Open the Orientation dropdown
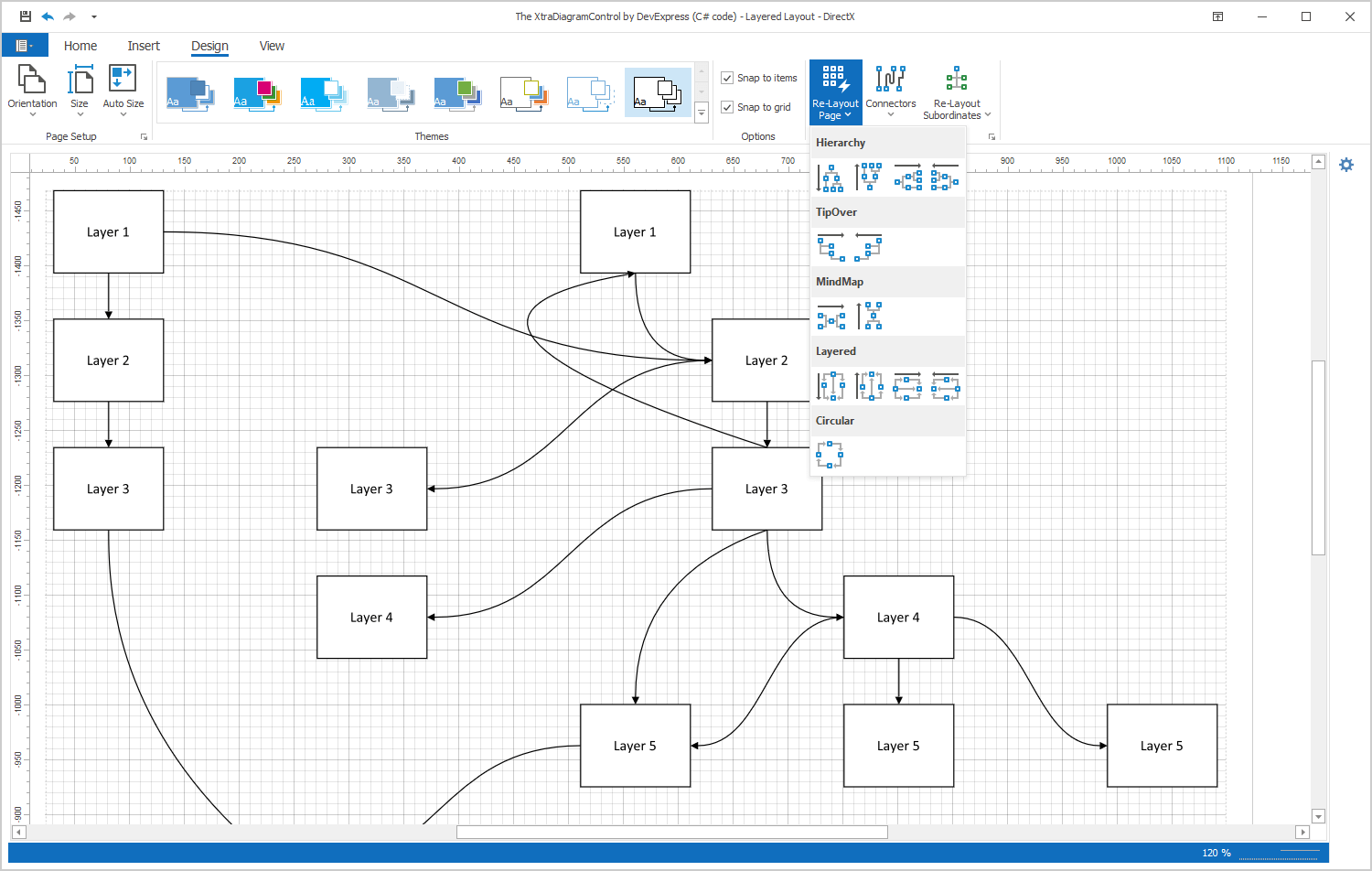Image resolution: width=1372 pixels, height=871 pixels. tap(32, 91)
